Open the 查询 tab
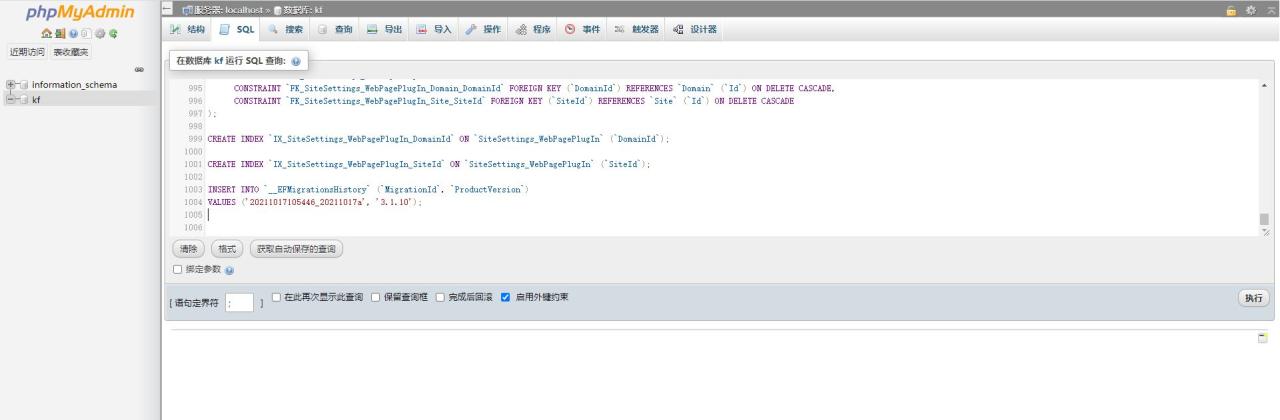This screenshot has width=1280, height=420. click(335, 29)
